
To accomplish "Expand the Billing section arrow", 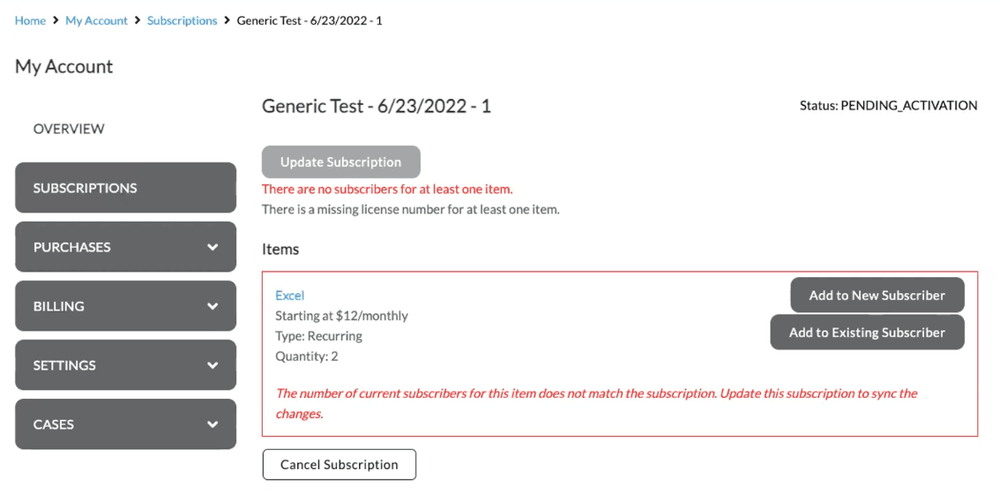I will coord(212,306).
